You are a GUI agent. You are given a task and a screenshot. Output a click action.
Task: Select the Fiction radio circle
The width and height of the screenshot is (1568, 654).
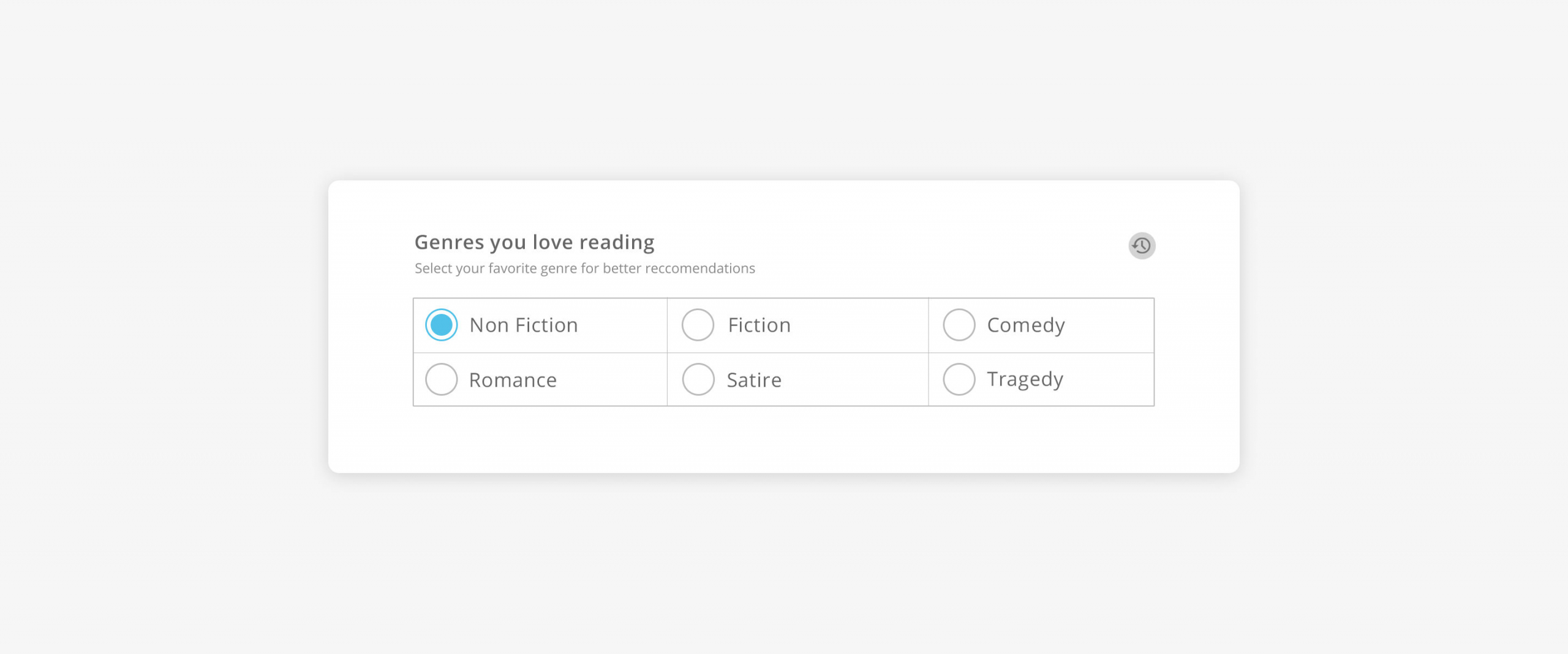click(x=698, y=325)
